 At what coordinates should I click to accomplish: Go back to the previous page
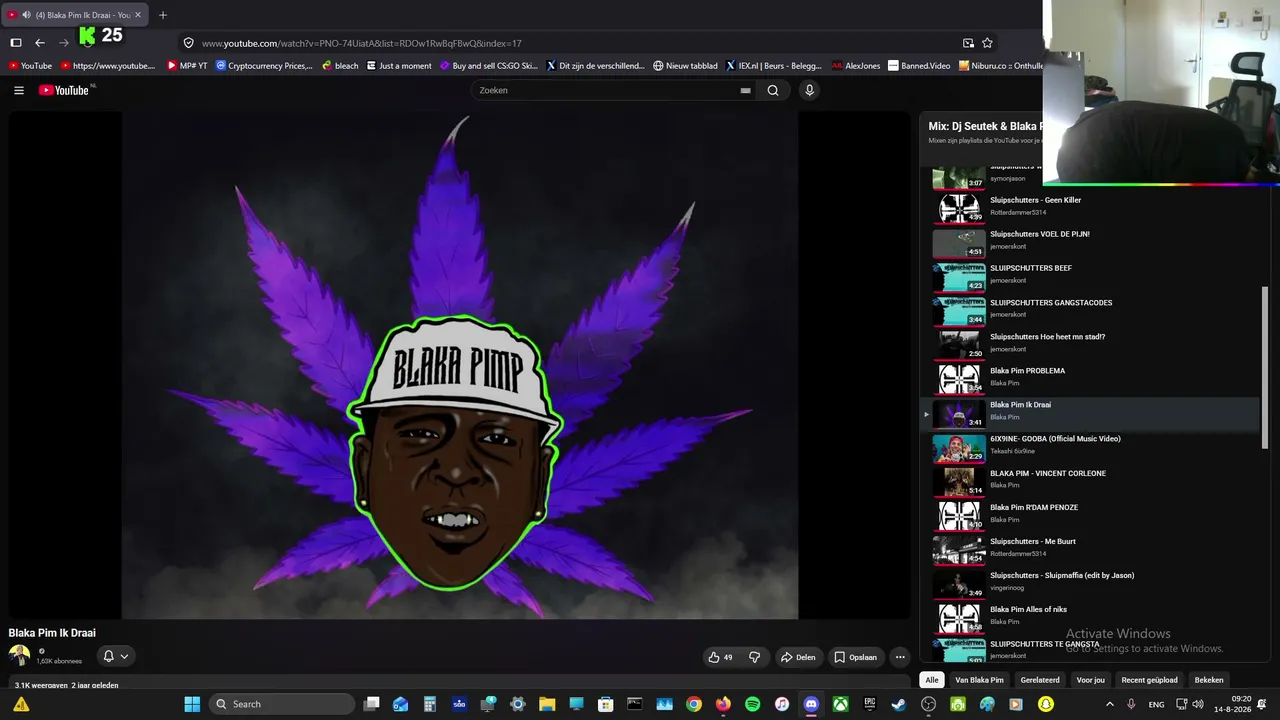tap(40, 43)
